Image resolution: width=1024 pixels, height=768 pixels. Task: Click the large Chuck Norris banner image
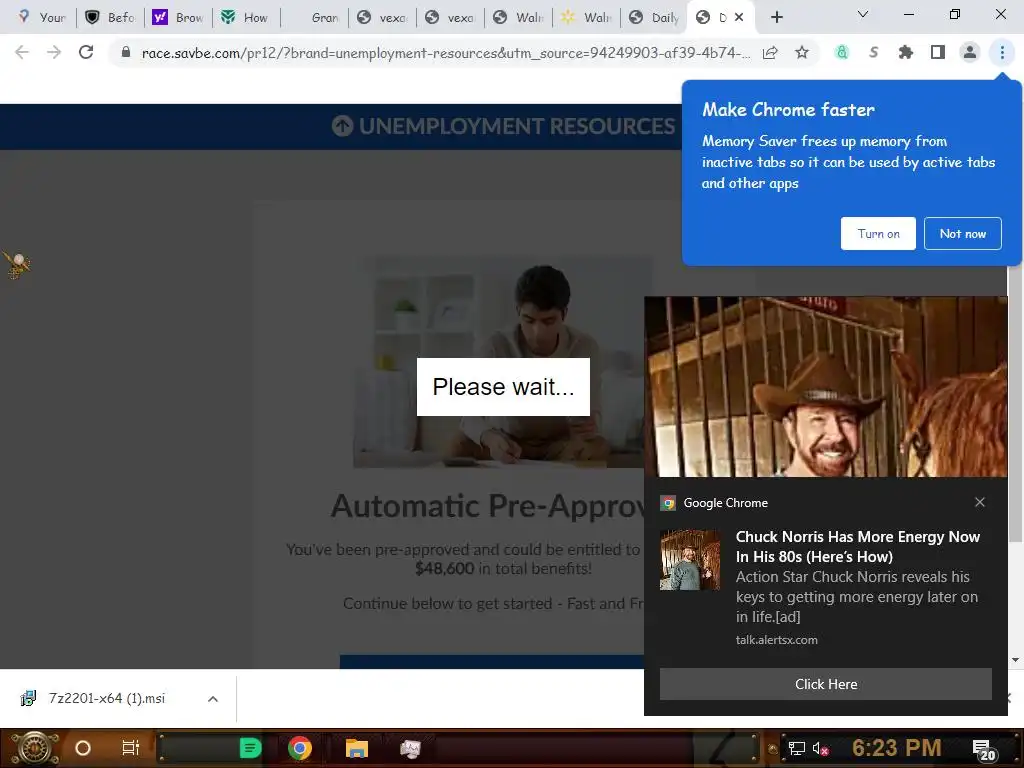[x=825, y=387]
